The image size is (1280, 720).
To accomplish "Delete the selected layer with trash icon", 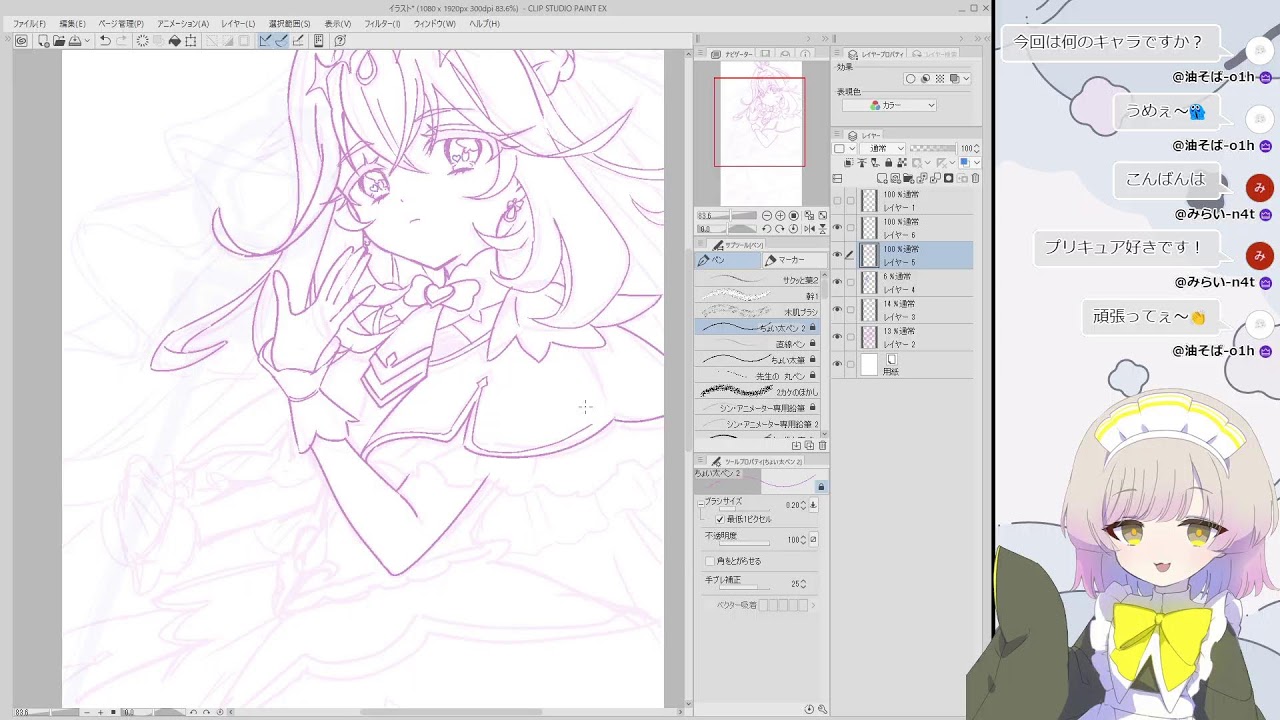I will click(975, 179).
